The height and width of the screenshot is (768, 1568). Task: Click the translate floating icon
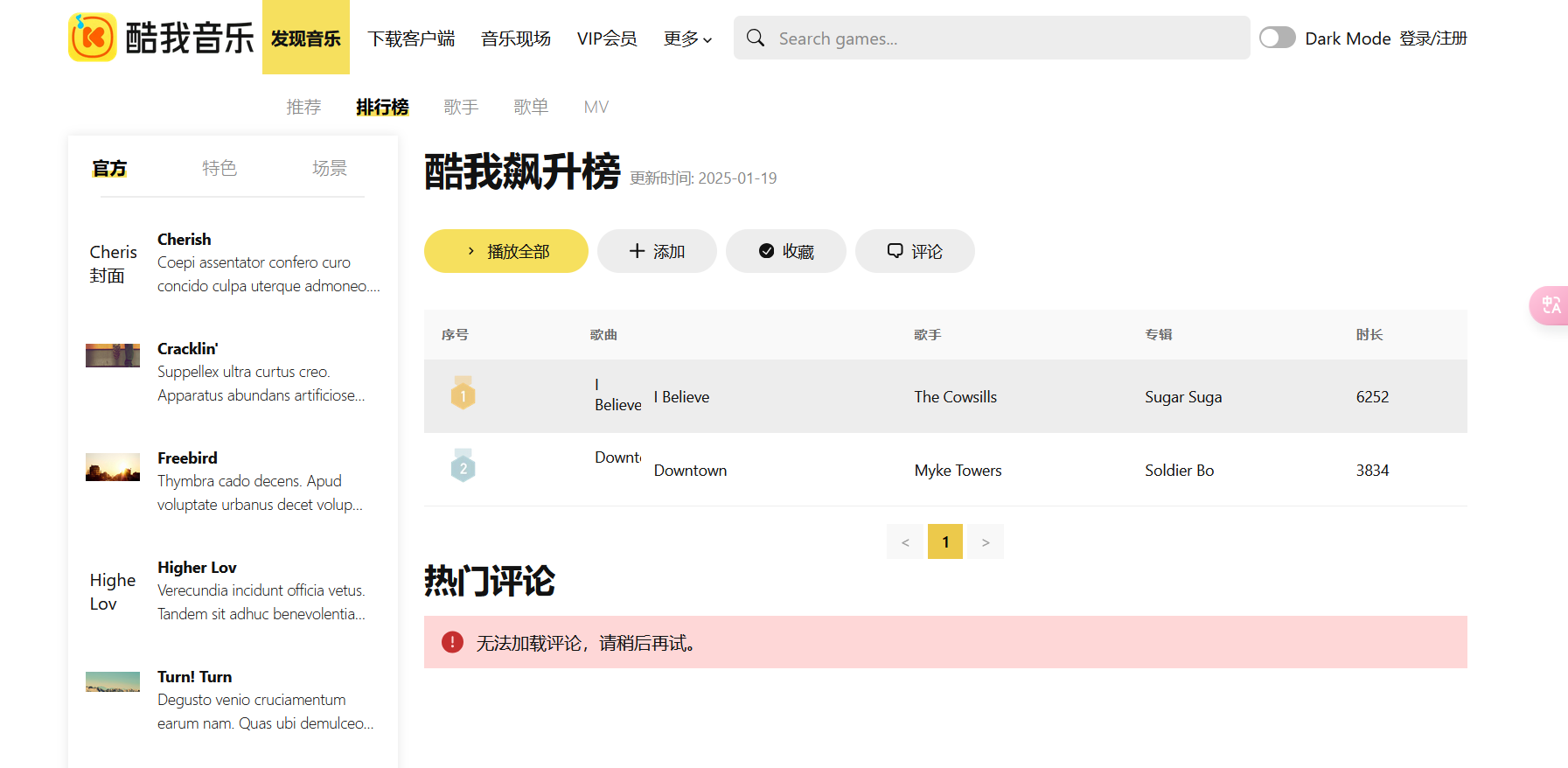[x=1550, y=305]
